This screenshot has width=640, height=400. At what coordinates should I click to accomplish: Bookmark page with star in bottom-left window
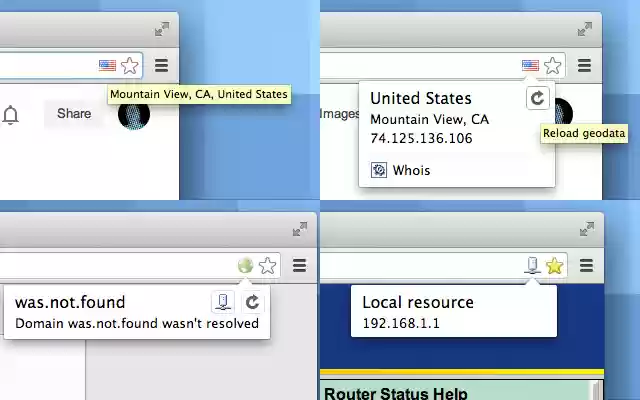[x=268, y=266]
